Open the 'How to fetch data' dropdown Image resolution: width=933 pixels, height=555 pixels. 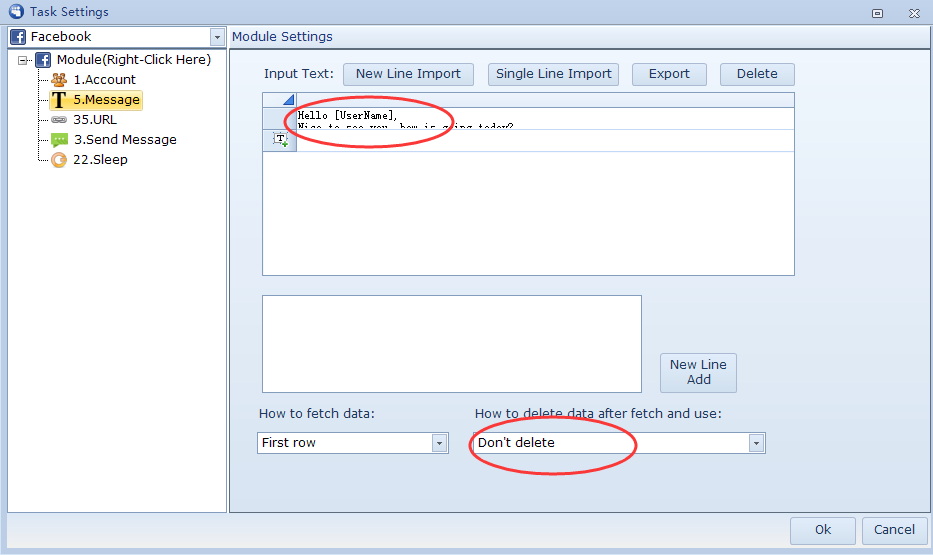coord(439,443)
